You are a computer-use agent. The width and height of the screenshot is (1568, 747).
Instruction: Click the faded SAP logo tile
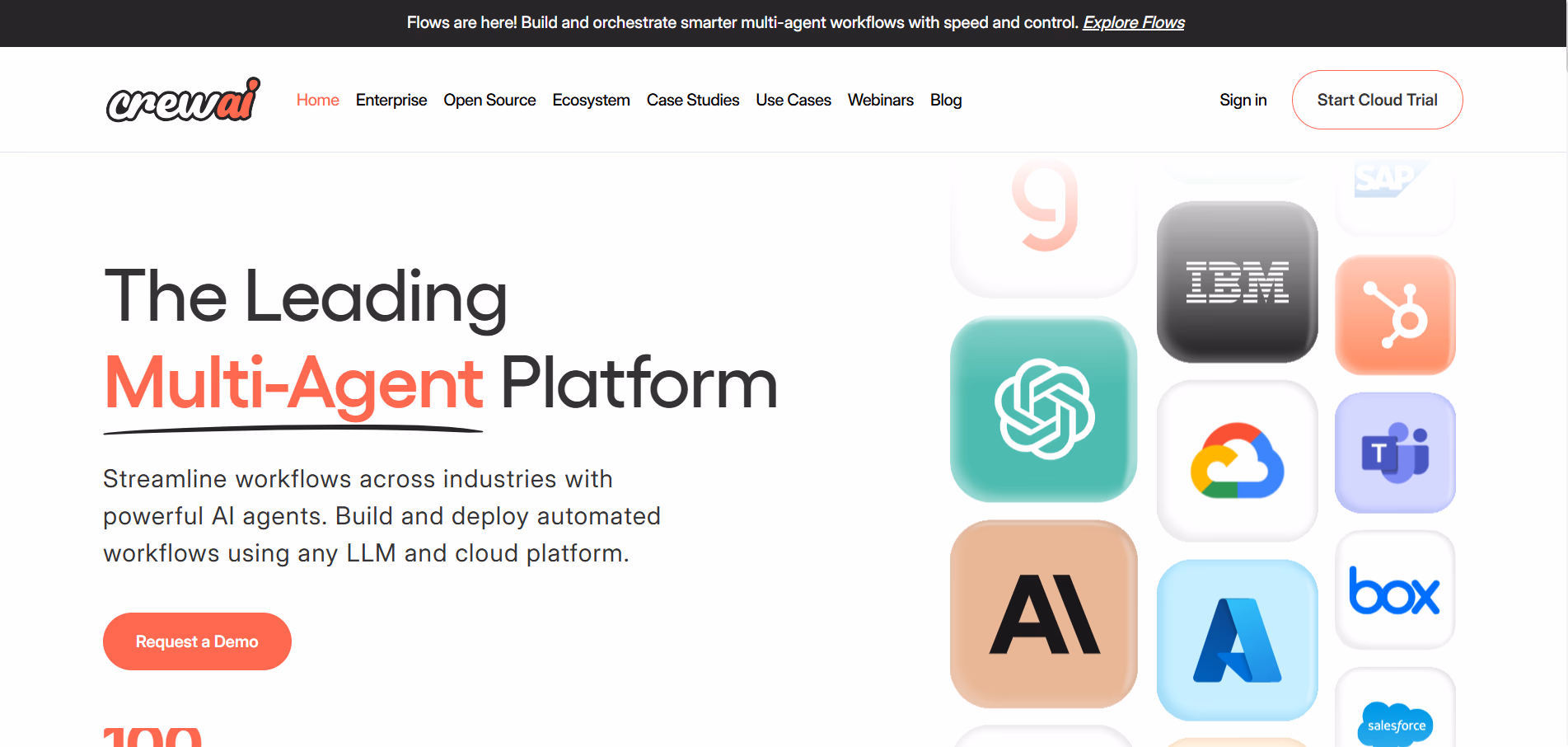1395,197
